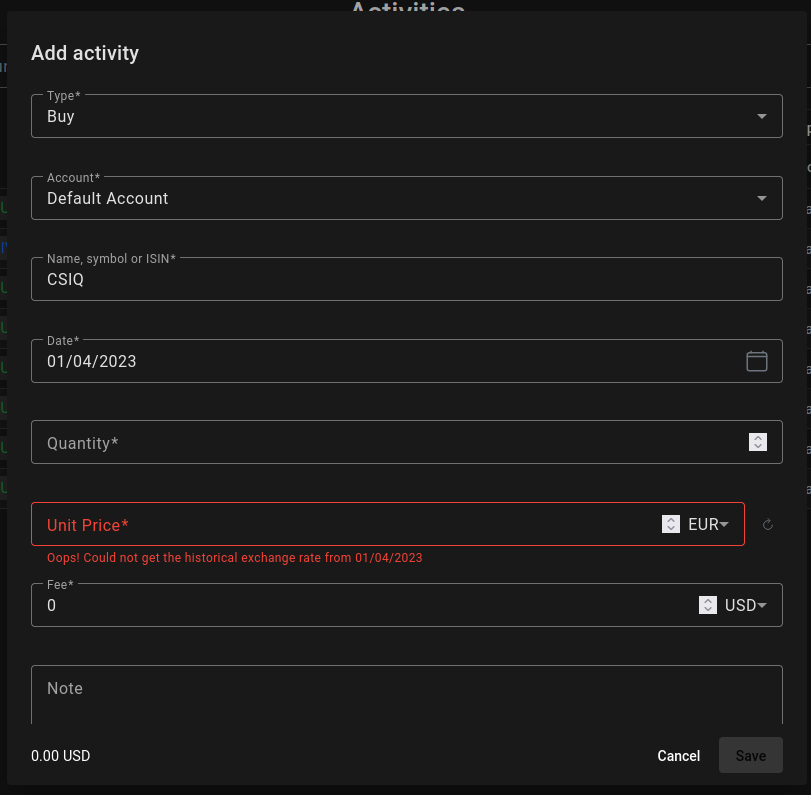Screen dimensions: 811x795
Task: Focus the empty Quantity input
Action: (300, 442)
